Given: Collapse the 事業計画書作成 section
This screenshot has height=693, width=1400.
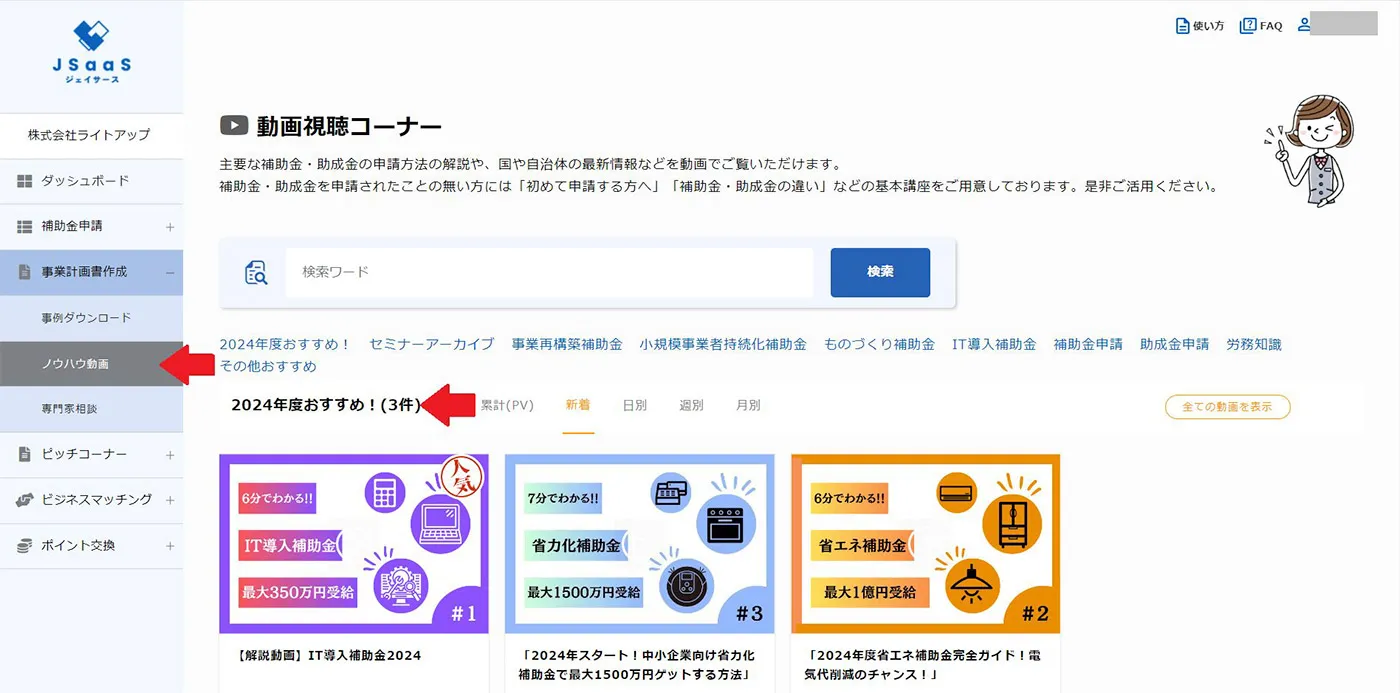Looking at the screenshot, I should [x=170, y=272].
